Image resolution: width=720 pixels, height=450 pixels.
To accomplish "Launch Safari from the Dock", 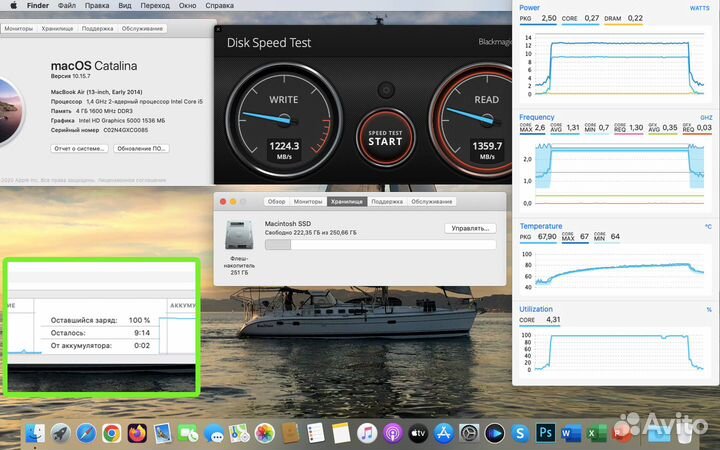I will pyautogui.click(x=86, y=433).
